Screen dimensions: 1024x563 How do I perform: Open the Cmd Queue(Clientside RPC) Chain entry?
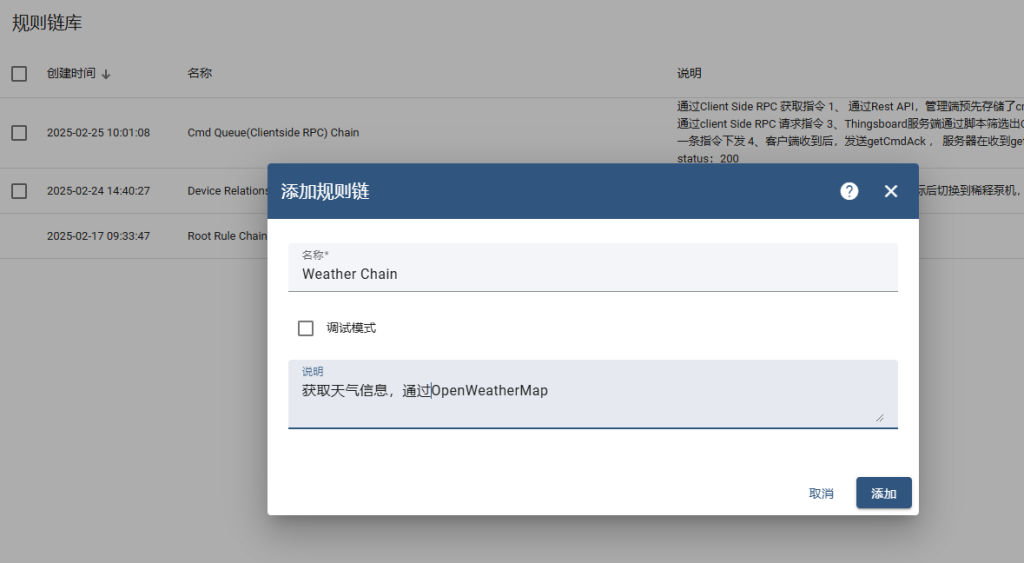pos(273,133)
